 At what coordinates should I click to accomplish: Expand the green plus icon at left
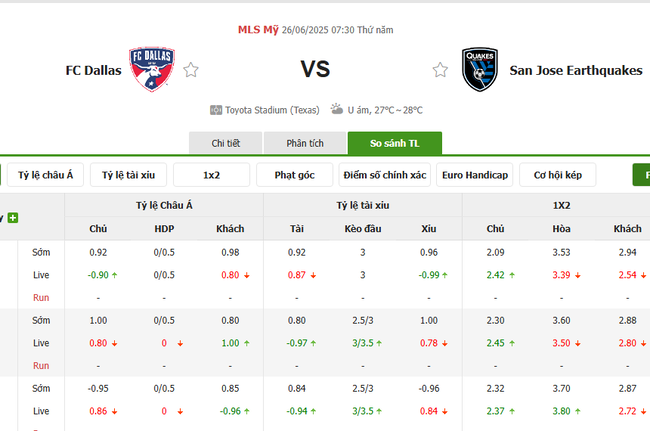(13, 217)
